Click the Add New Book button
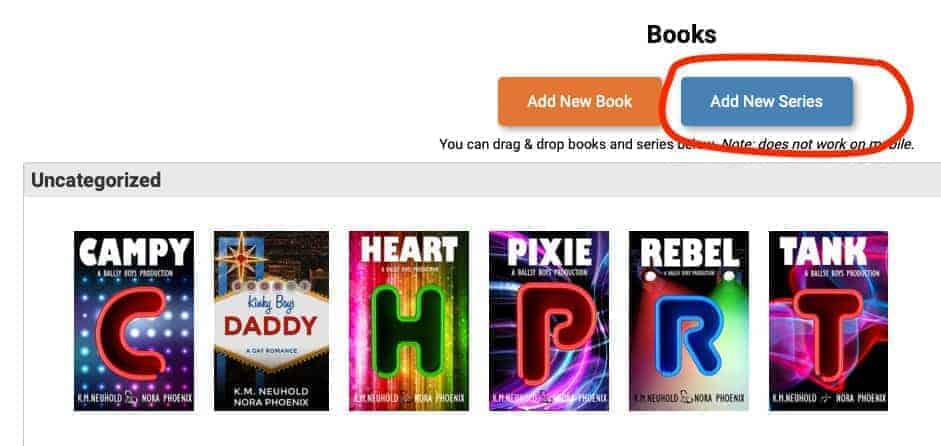Viewport: 941px width, 446px height. (x=580, y=101)
